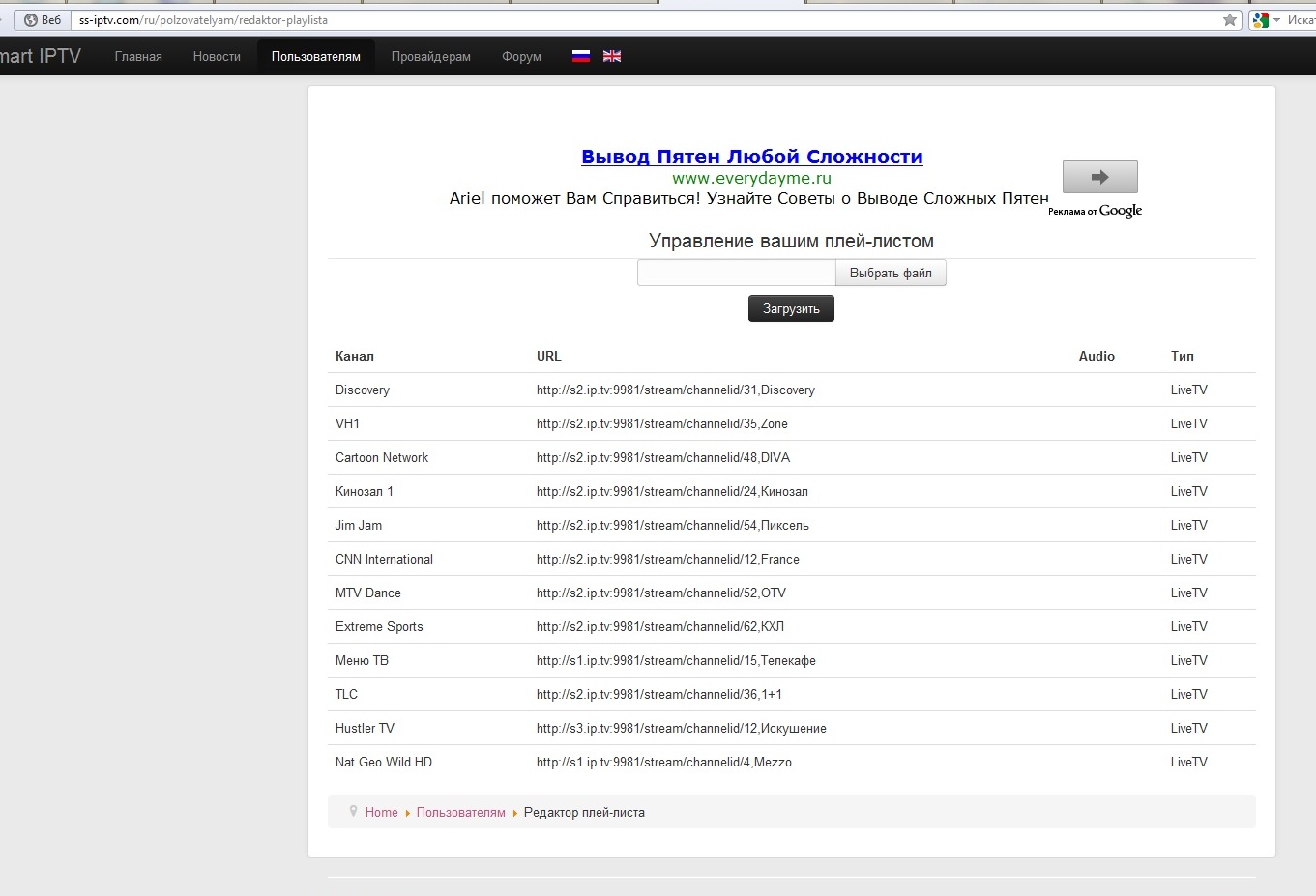Click URL ending channelid/52,OTV

[x=661, y=593]
